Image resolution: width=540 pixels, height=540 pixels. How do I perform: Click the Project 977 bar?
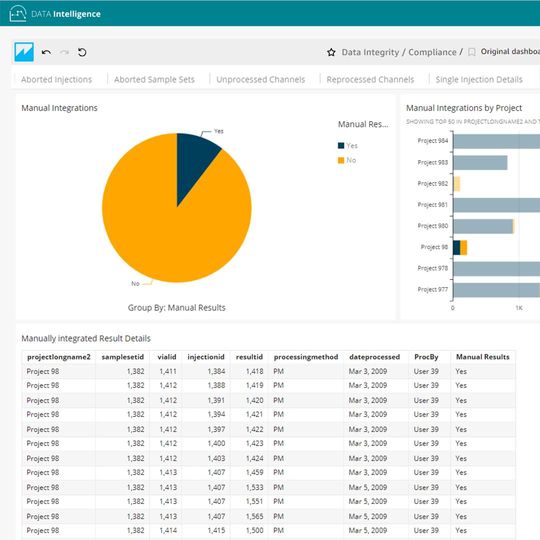pos(496,290)
